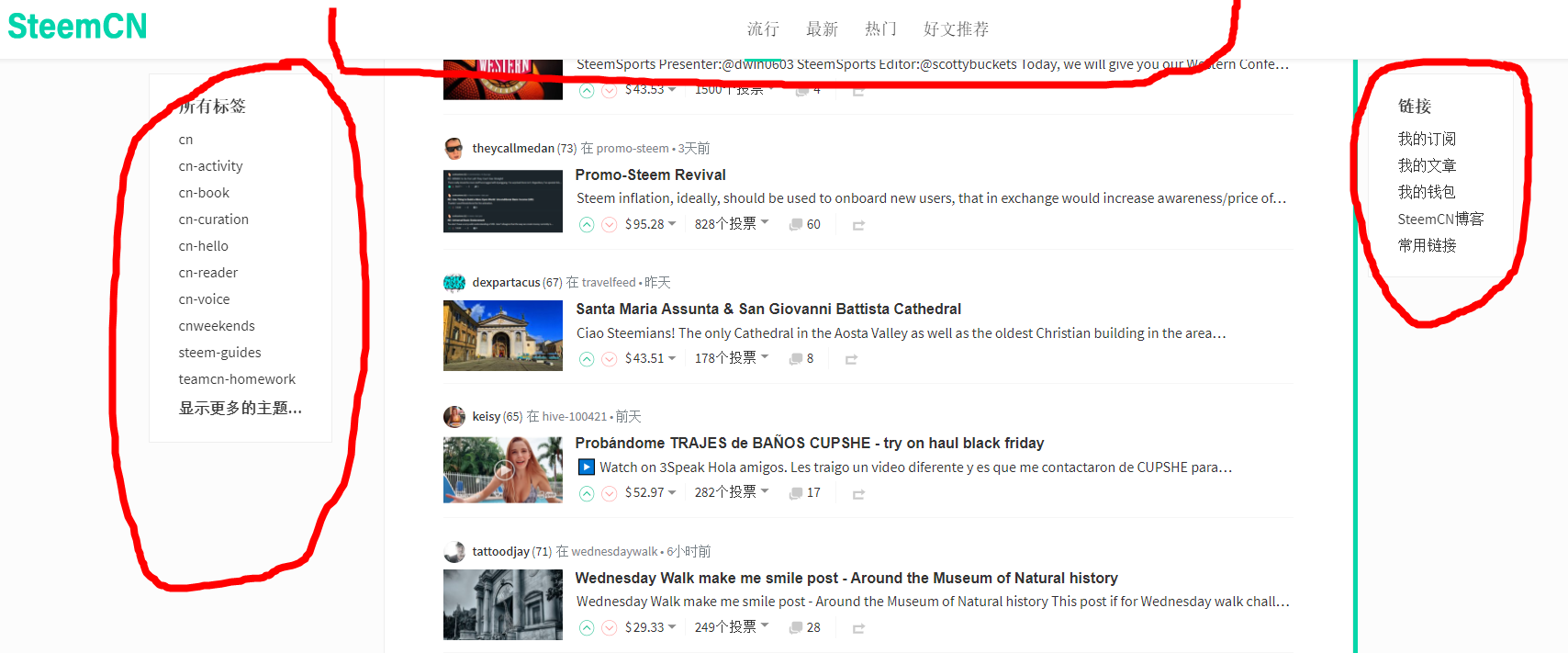Expand the $29.33 payout dropdown
The height and width of the screenshot is (653, 1568).
click(x=650, y=627)
